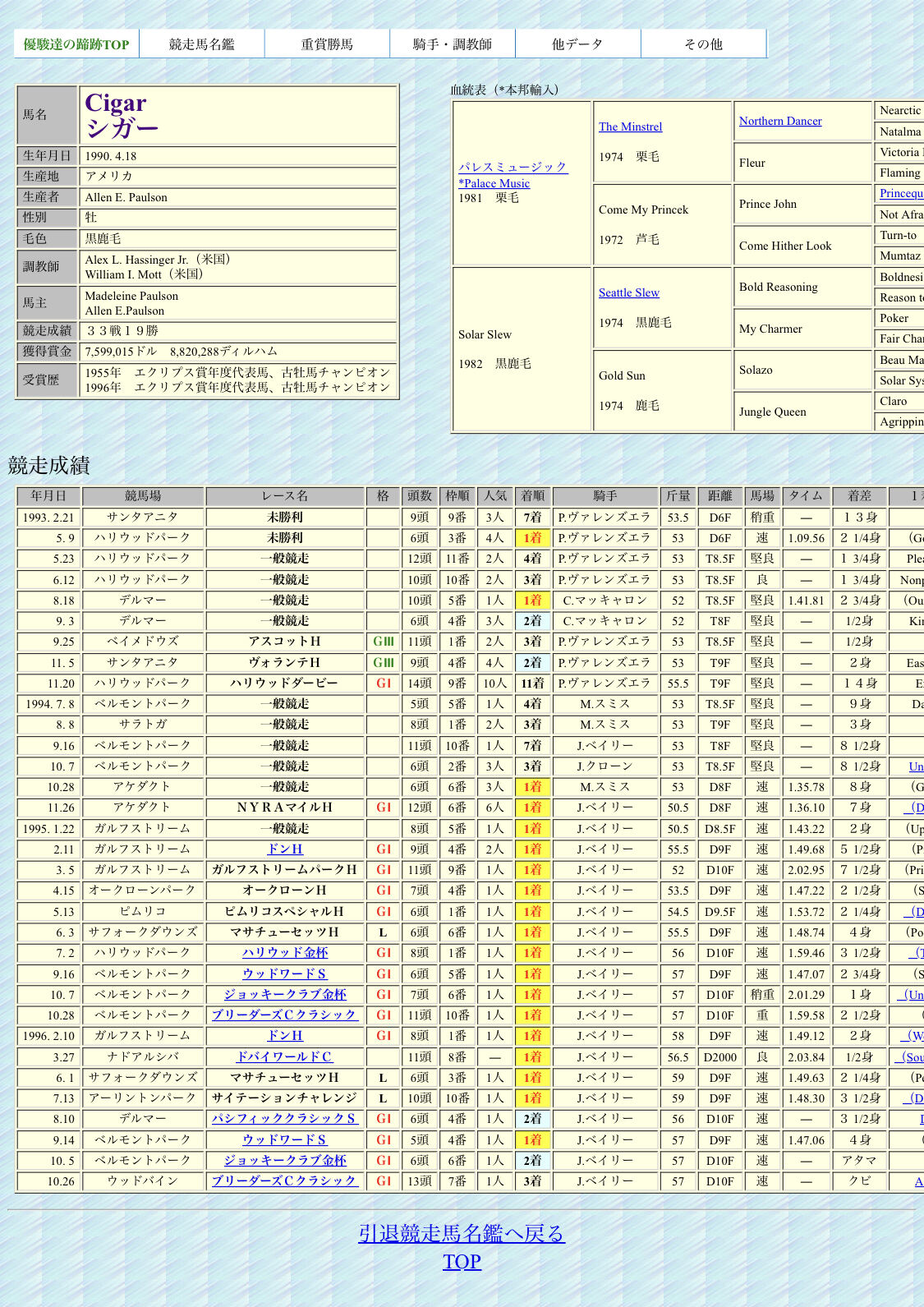This screenshot has width=924, height=1307.
Task: Click the 年月日 column header
Action: 49,496
